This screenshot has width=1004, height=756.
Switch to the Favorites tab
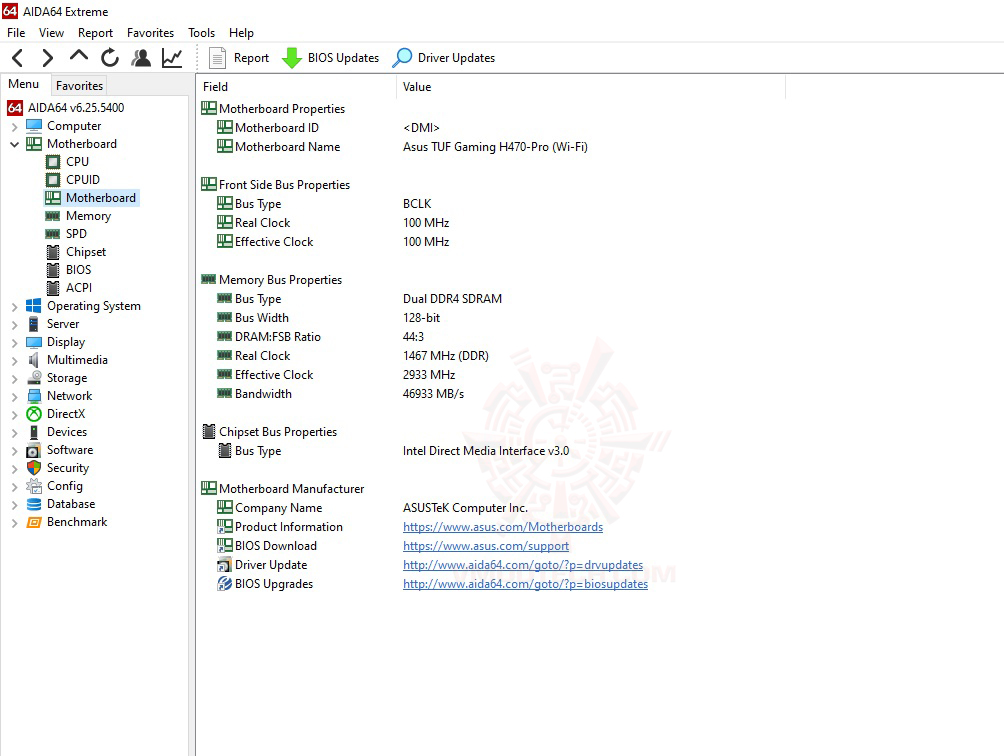(78, 85)
